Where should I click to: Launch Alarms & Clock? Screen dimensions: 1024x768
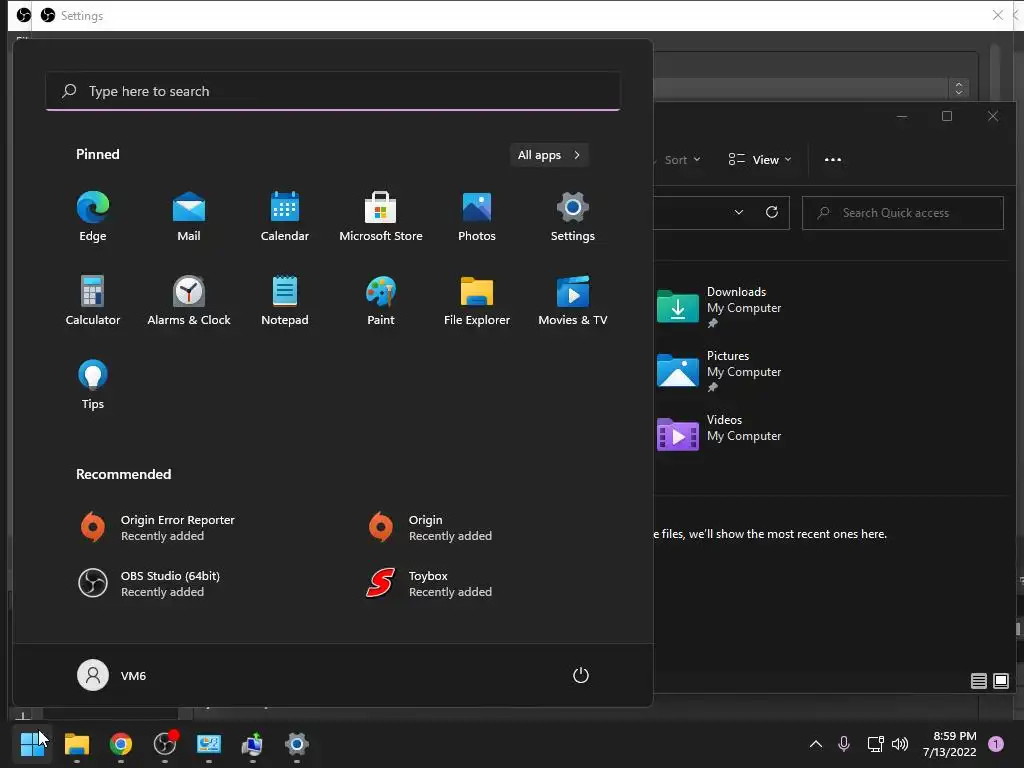189,300
